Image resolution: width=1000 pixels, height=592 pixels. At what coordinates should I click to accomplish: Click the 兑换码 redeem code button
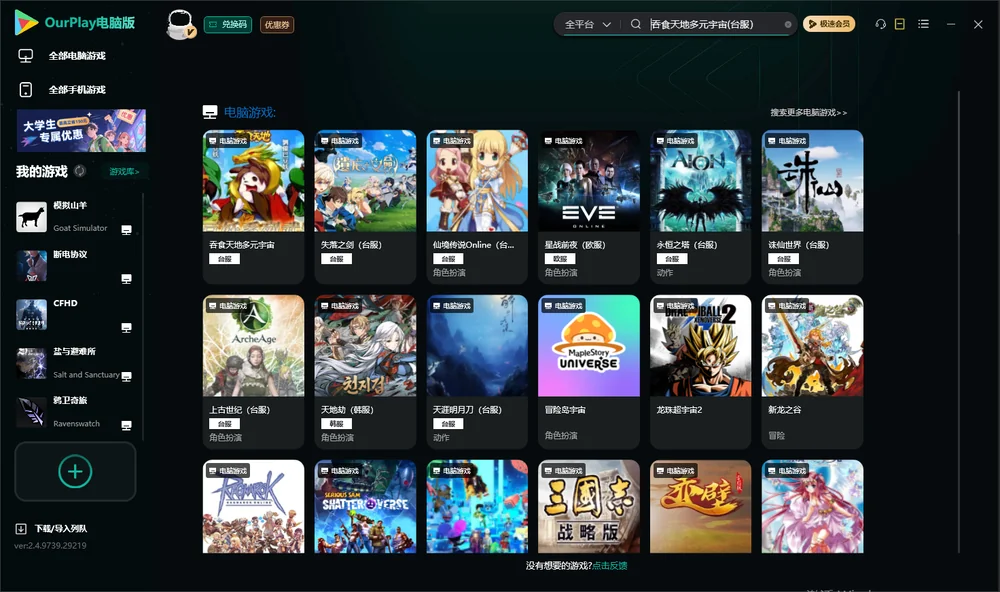[228, 24]
